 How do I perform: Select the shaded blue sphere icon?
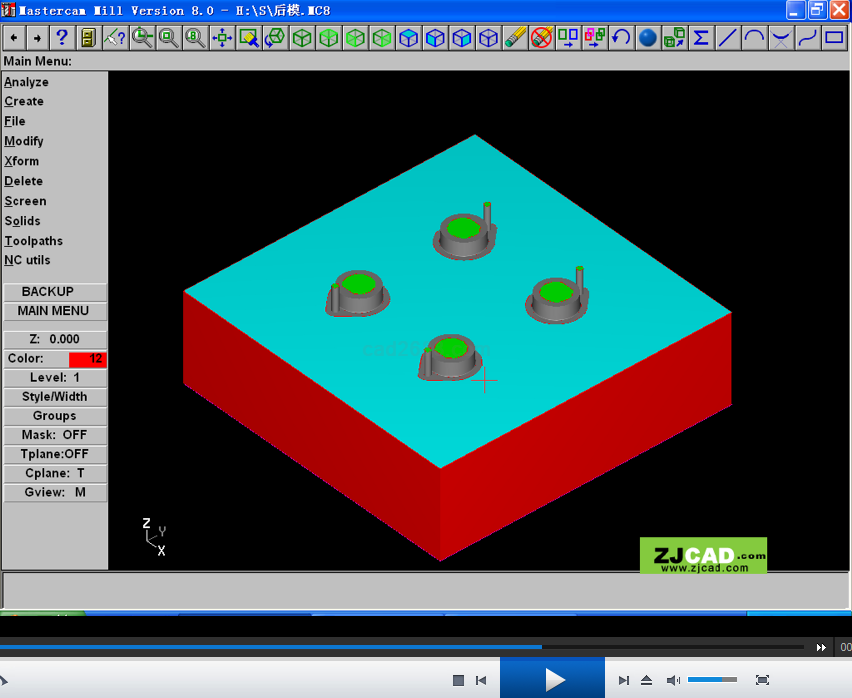click(648, 38)
